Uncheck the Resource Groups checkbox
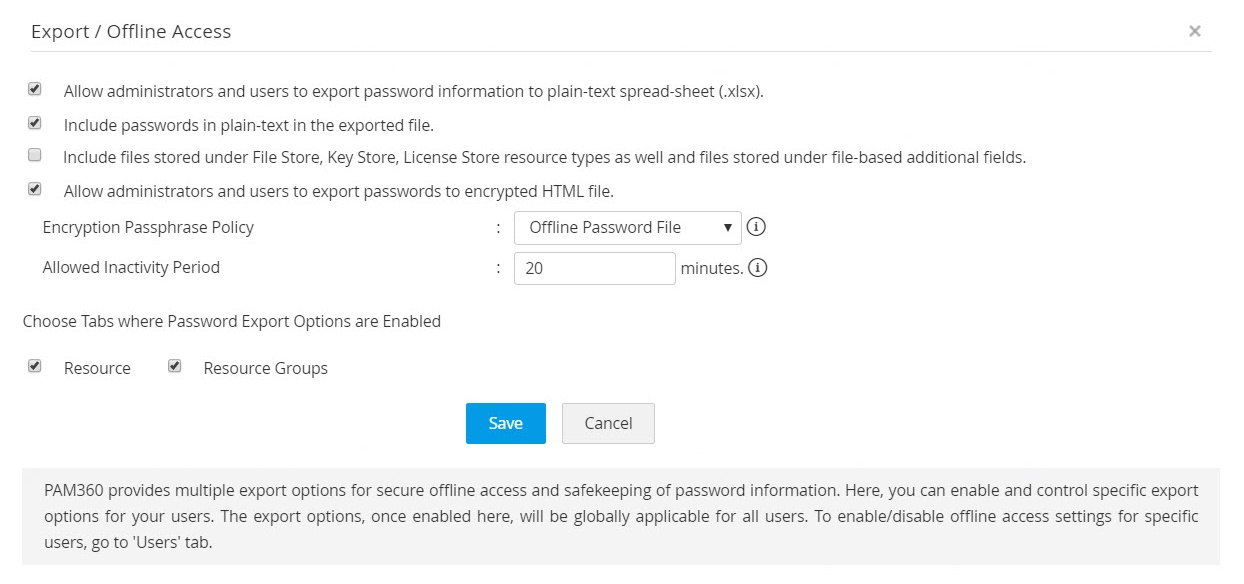 pyautogui.click(x=175, y=367)
